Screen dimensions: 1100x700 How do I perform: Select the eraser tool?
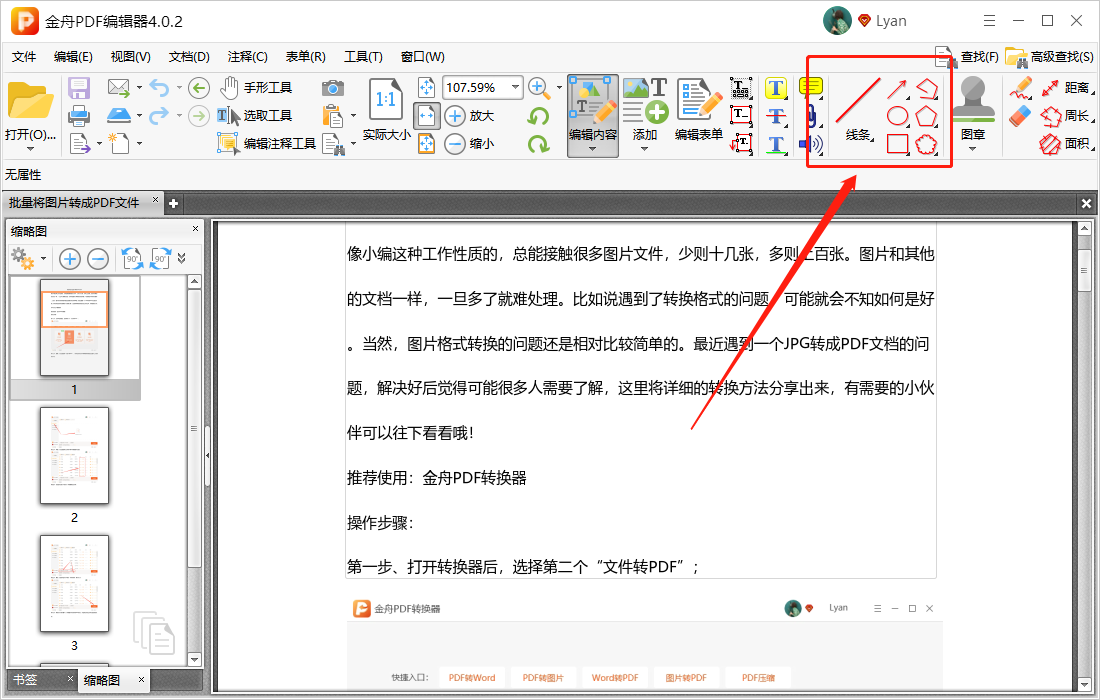(x=1021, y=116)
